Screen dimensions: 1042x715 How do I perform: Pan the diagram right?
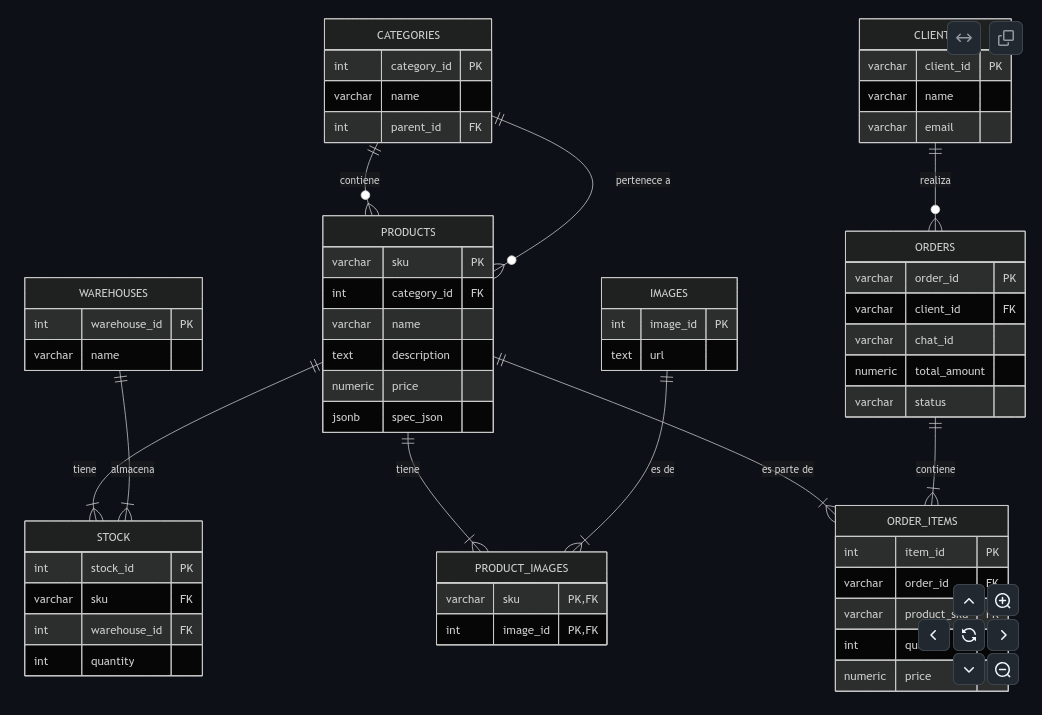(1003, 635)
